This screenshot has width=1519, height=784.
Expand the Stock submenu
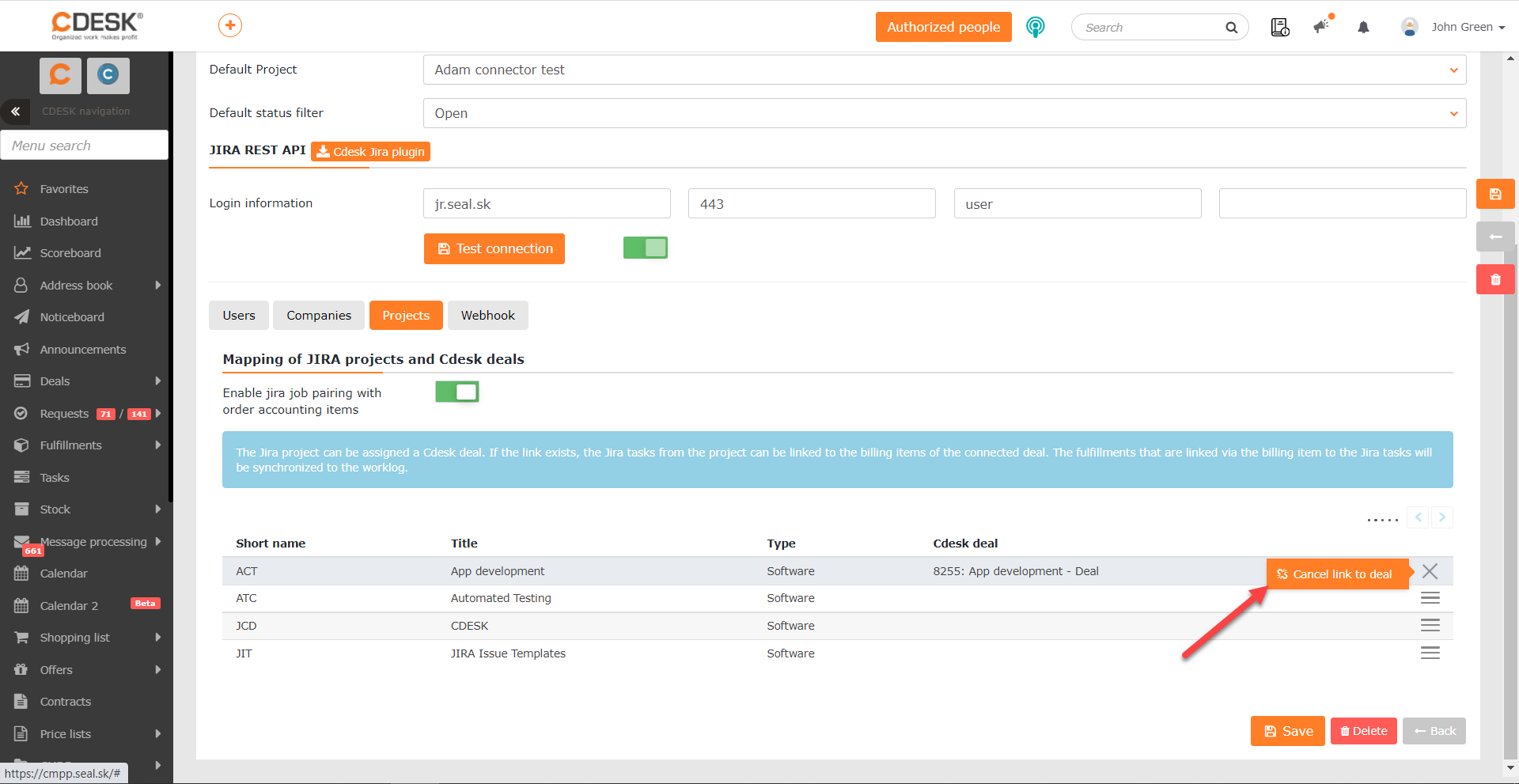pyautogui.click(x=158, y=509)
